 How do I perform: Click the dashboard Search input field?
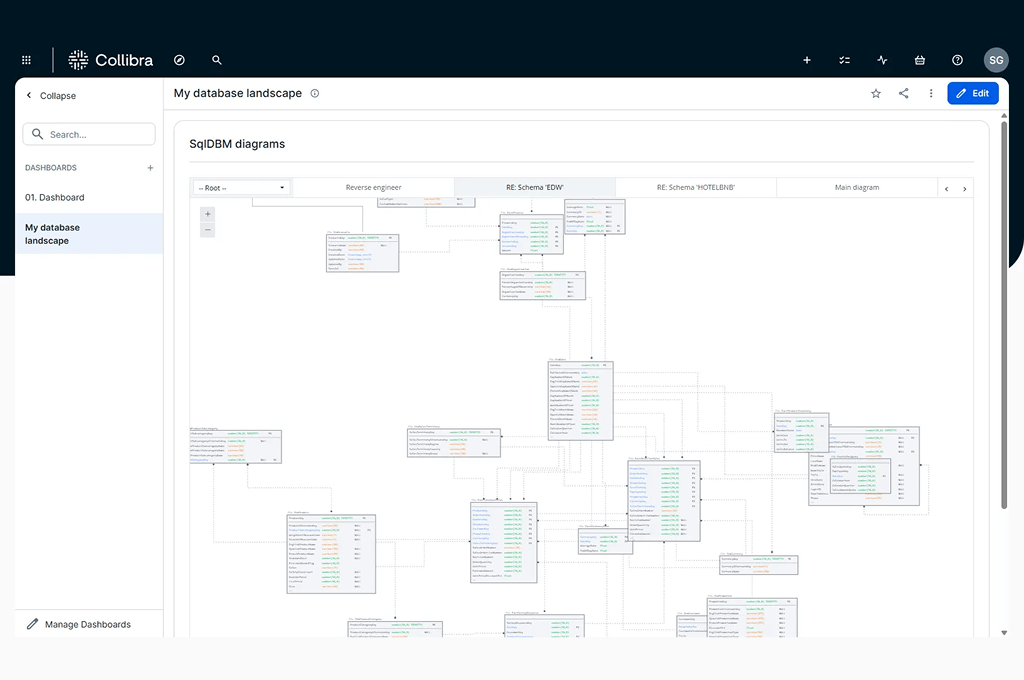pyautogui.click(x=90, y=134)
